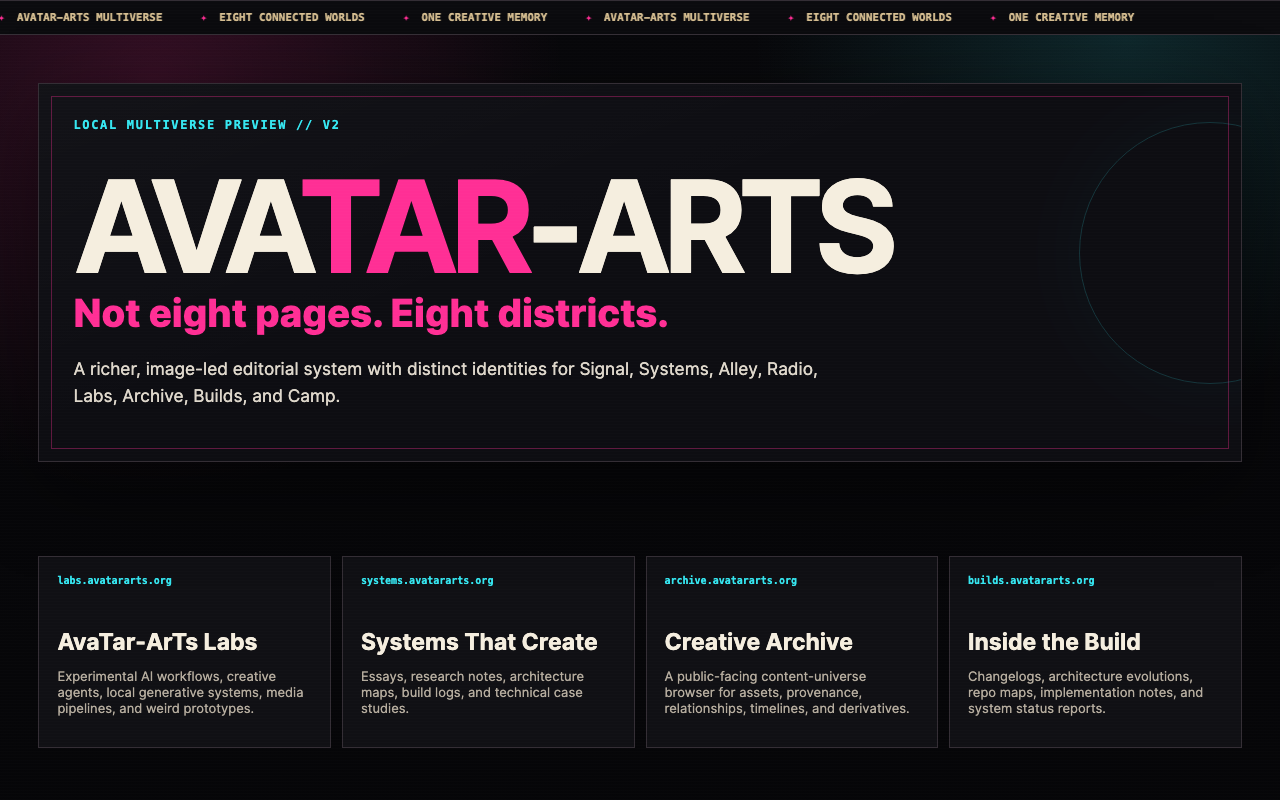The image size is (1280, 800).
Task: Click the large AVATAR-ARTS hero title
Action: pyautogui.click(x=484, y=227)
